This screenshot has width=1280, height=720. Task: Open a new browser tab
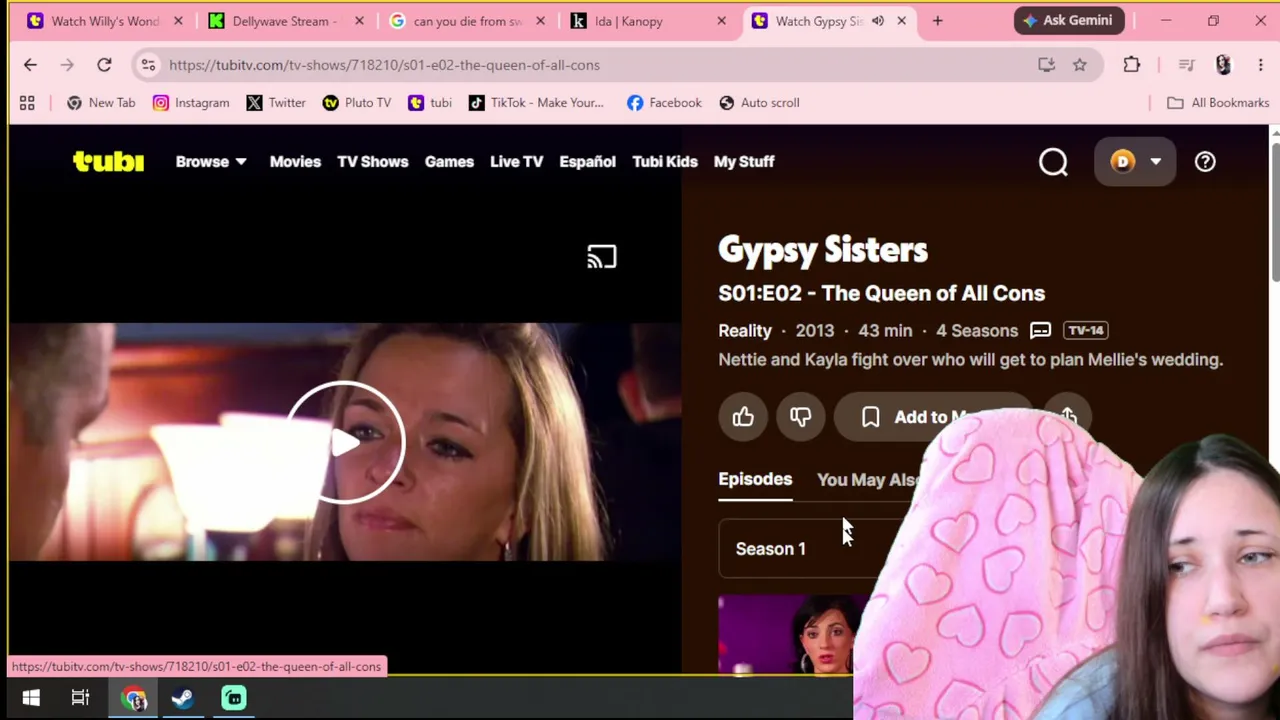coord(937,21)
